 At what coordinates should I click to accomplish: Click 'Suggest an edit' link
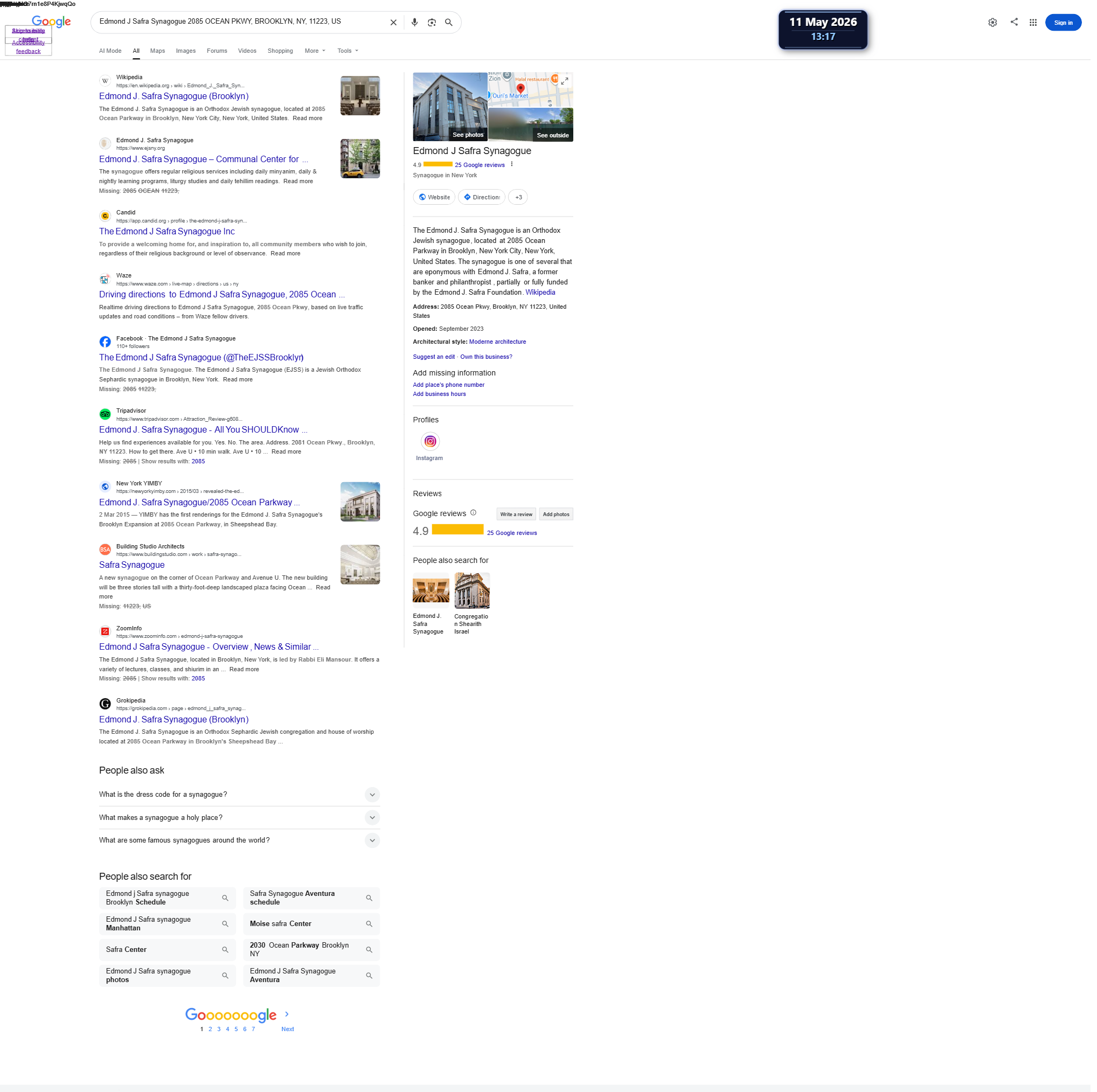coord(436,359)
